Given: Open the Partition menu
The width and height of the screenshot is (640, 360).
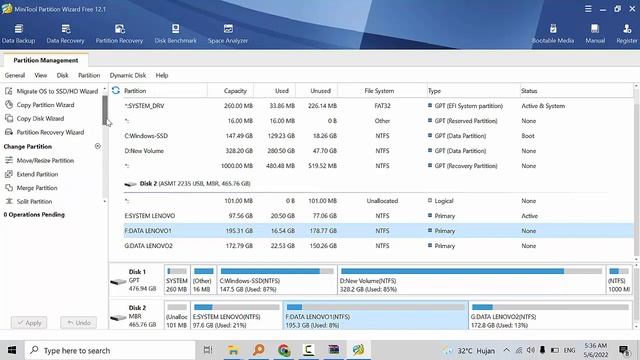Looking at the screenshot, I should (x=89, y=75).
